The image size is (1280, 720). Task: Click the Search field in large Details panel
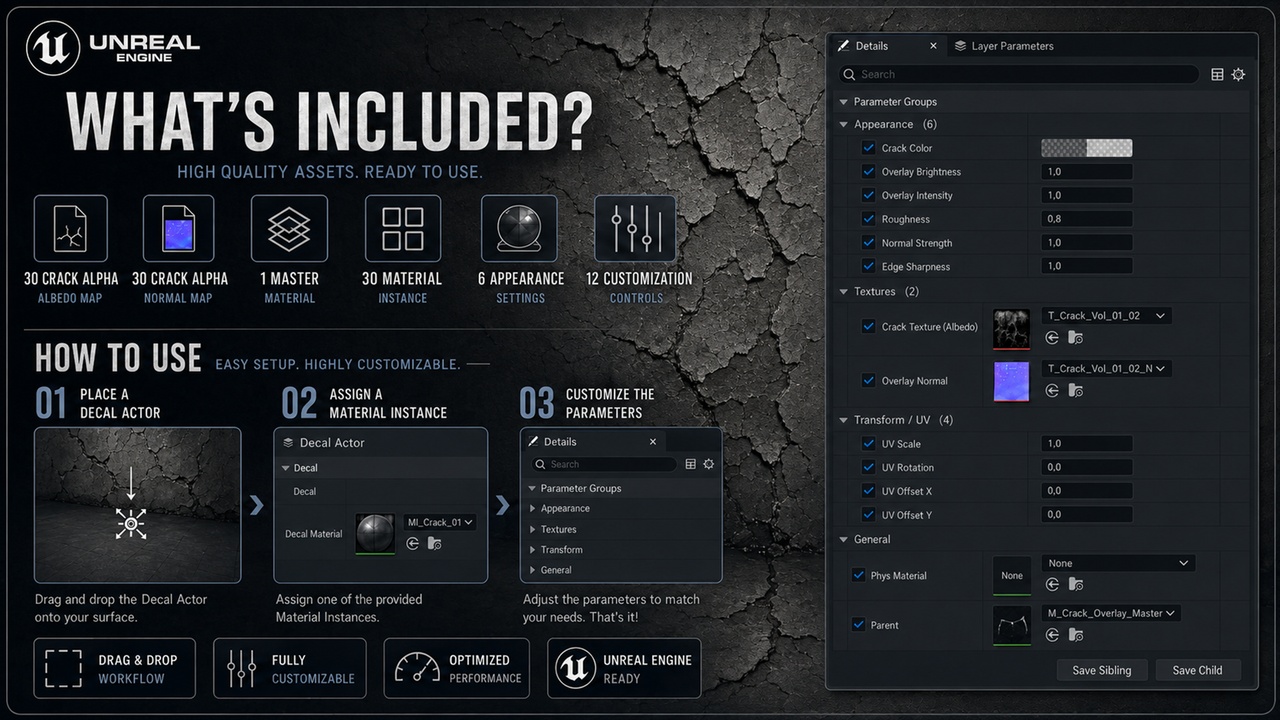(1017, 74)
